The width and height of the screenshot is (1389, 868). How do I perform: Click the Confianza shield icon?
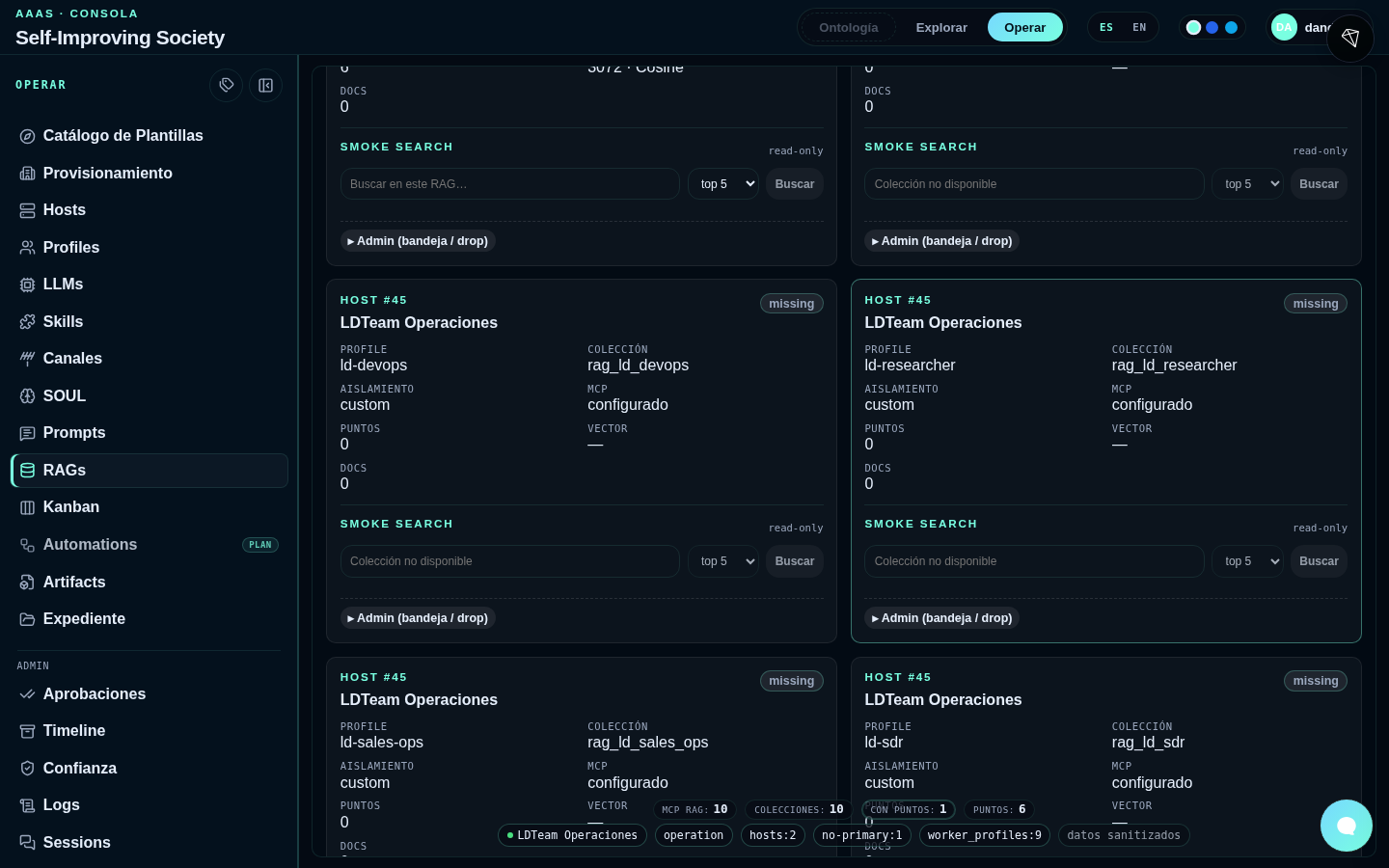coord(28,769)
